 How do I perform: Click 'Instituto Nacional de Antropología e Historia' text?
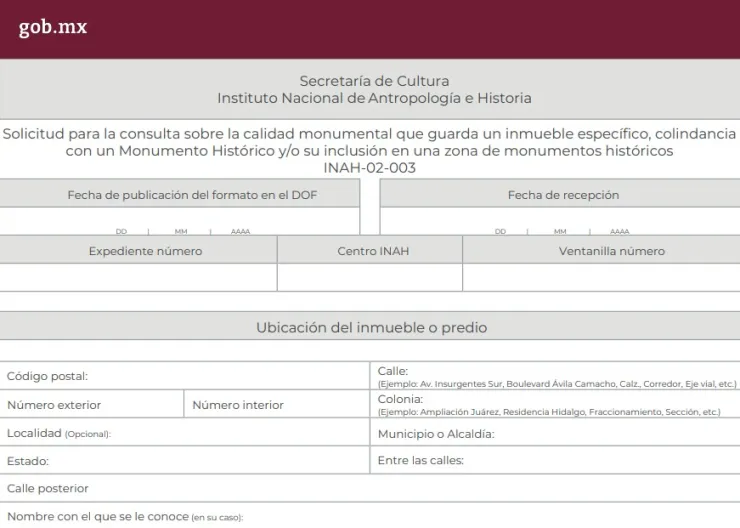point(374,98)
